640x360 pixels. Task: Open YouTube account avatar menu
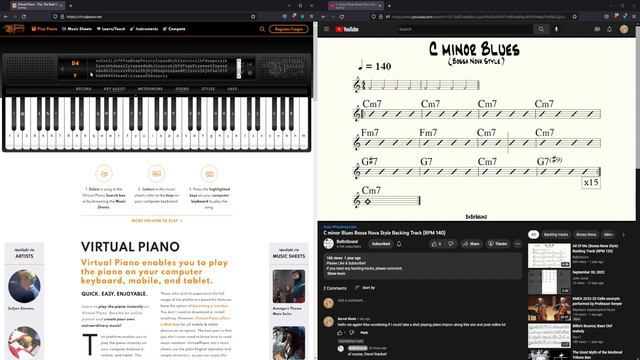(624, 29)
